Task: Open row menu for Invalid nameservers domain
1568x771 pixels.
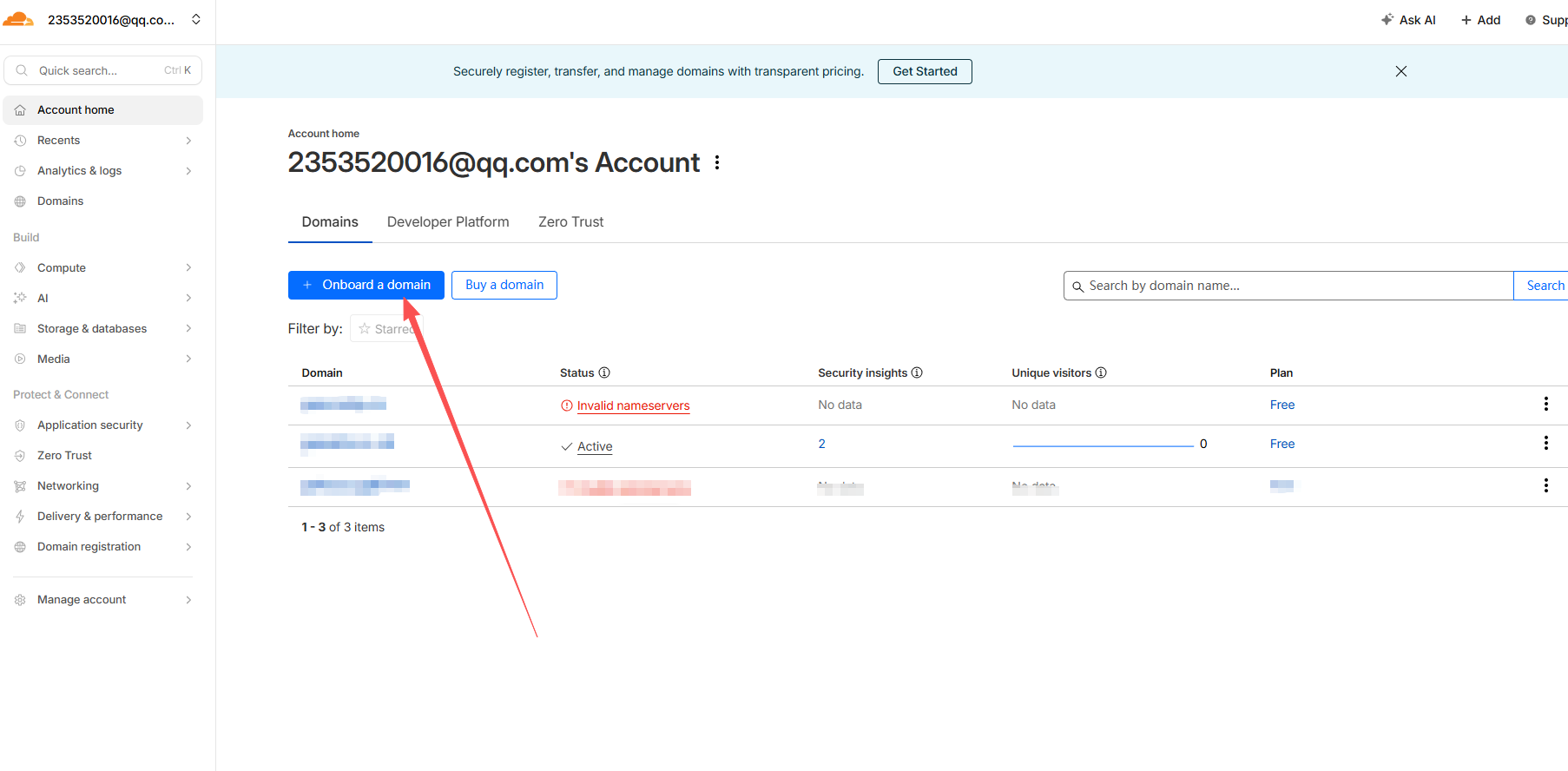Action: (1545, 404)
